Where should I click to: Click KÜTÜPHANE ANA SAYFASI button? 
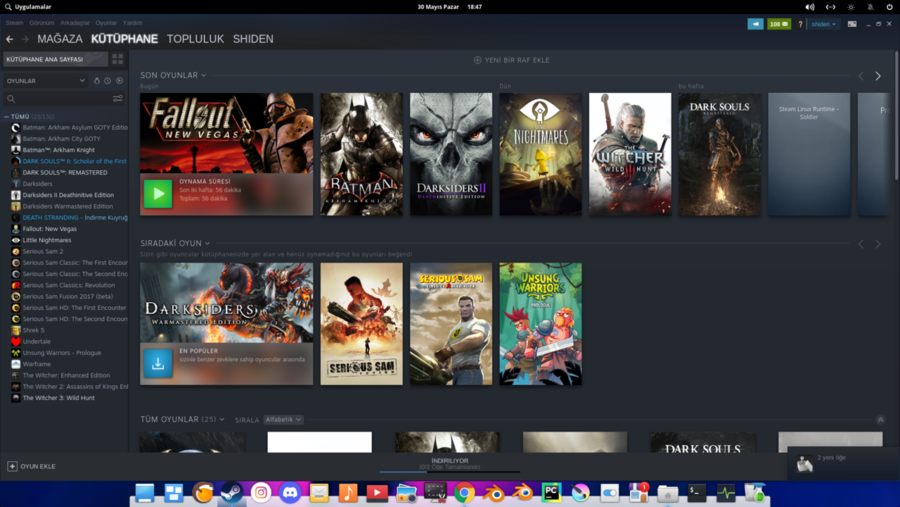coord(56,59)
